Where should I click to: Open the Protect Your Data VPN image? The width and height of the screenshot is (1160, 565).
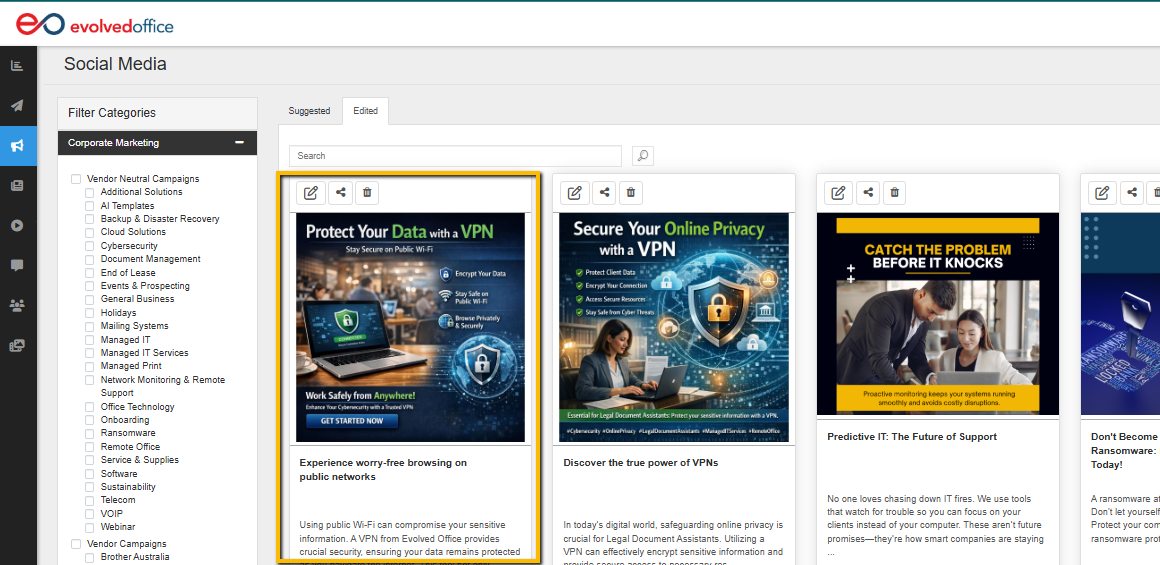click(410, 327)
